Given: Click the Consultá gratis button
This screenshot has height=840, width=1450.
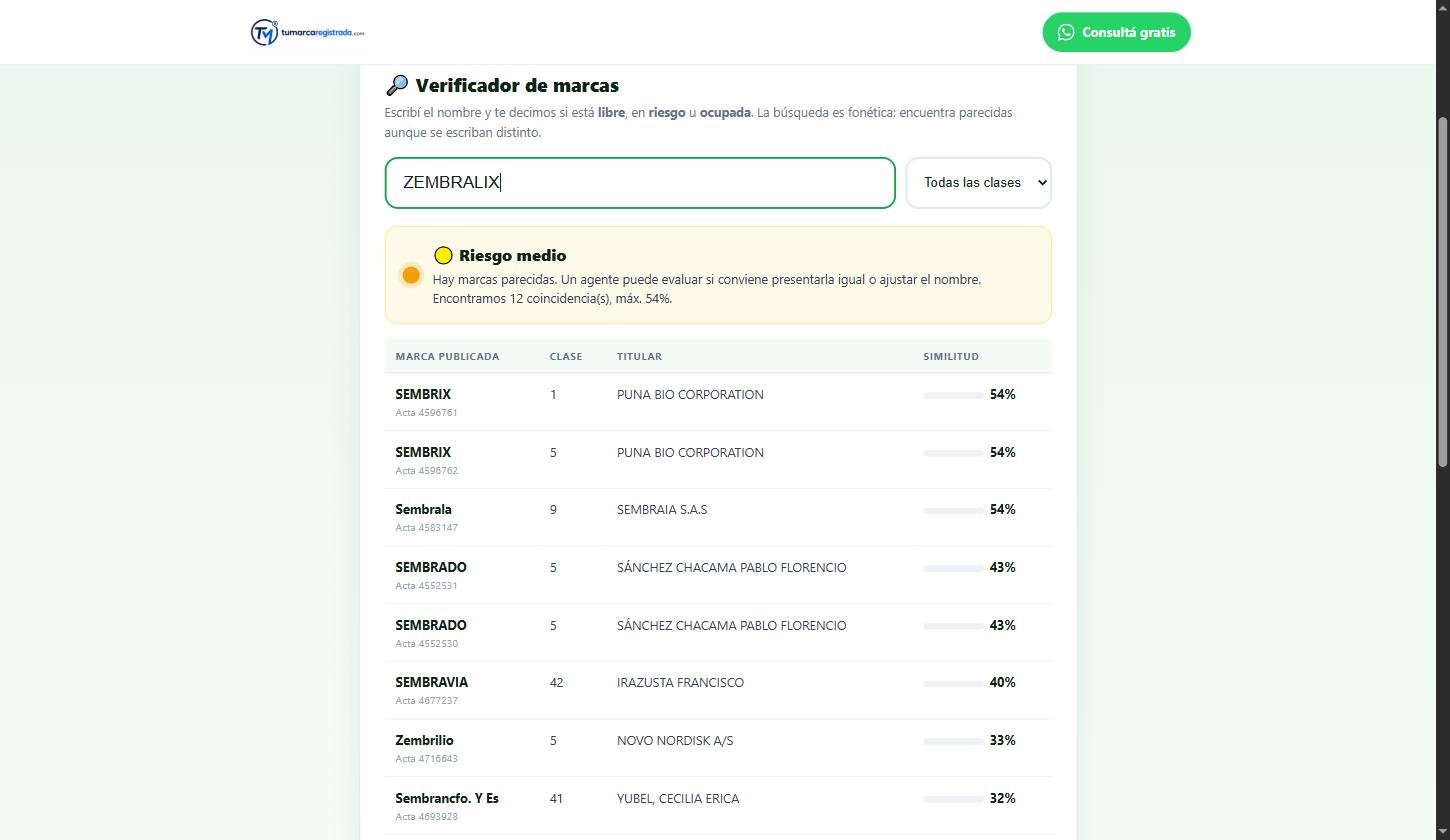Looking at the screenshot, I should coord(1116,32).
